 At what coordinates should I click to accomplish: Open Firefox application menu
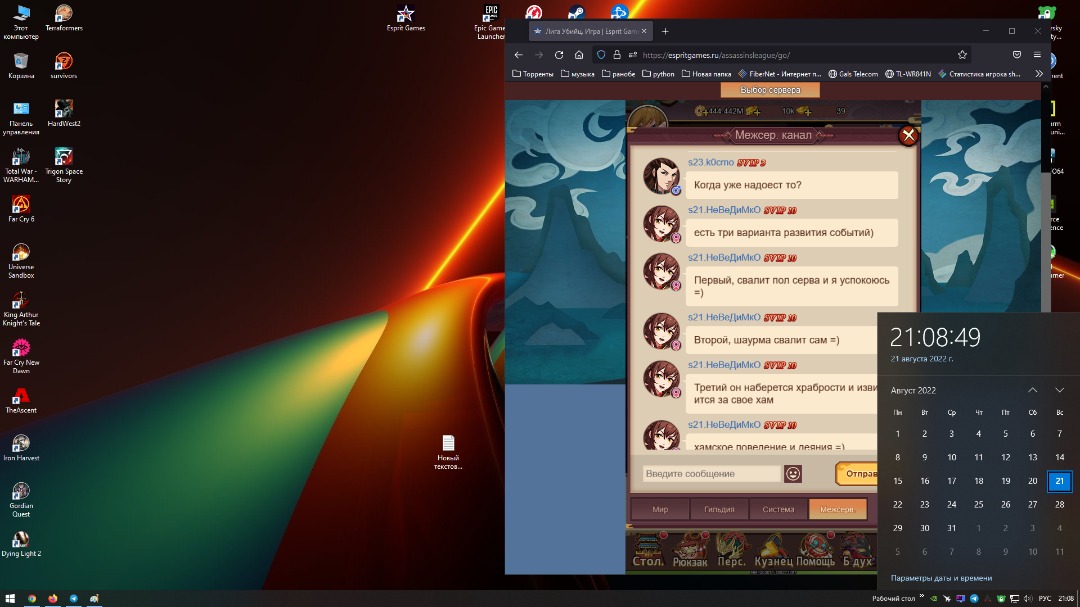1037,55
